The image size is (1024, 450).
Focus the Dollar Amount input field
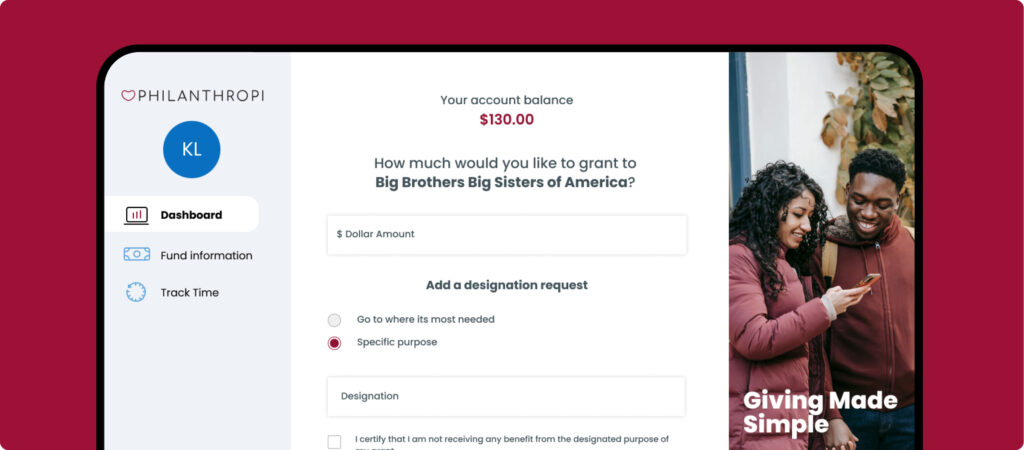coord(506,234)
